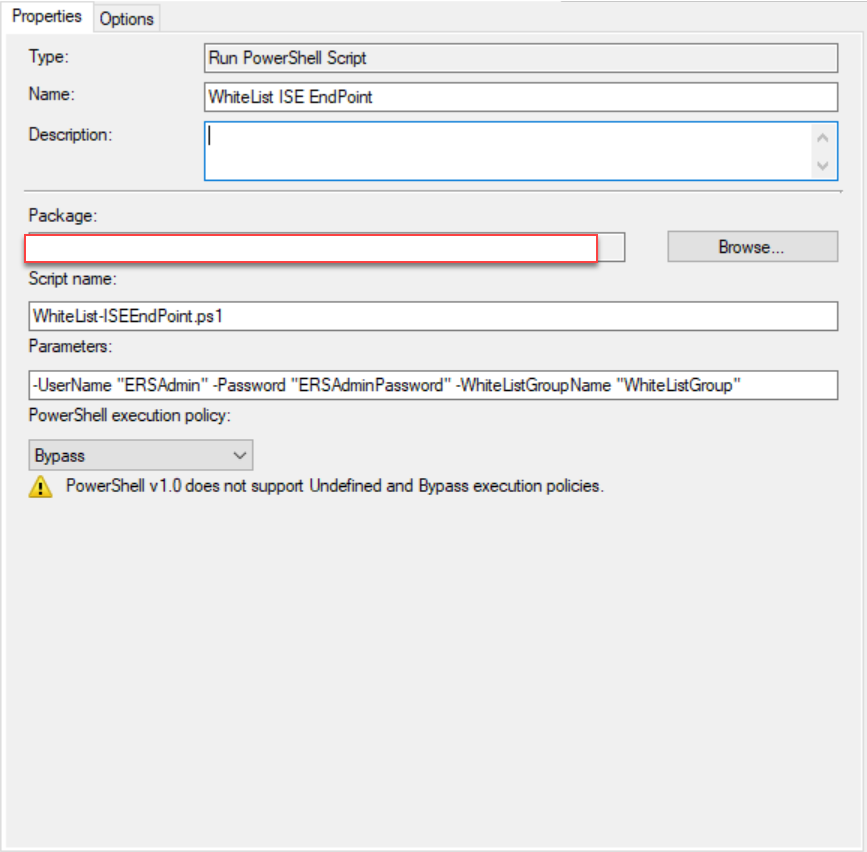
Task: Click the Package: label
Action: click(x=63, y=216)
